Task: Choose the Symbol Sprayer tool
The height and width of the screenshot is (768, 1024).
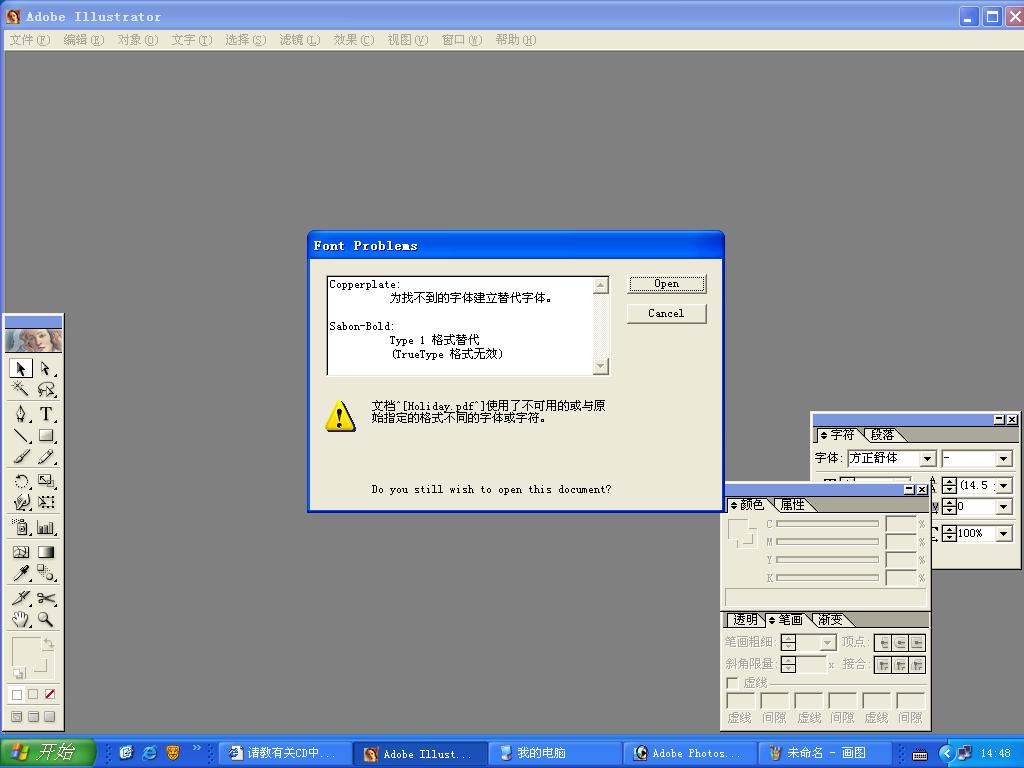Action: [x=21, y=527]
